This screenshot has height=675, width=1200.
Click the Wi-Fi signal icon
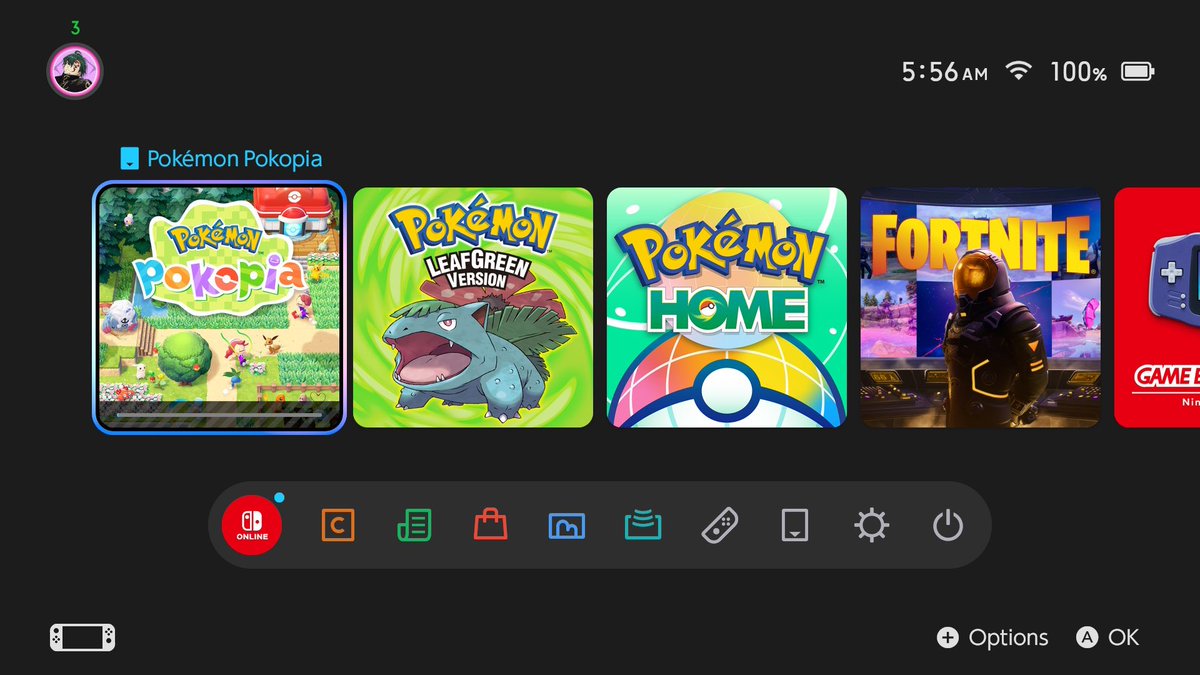1019,71
